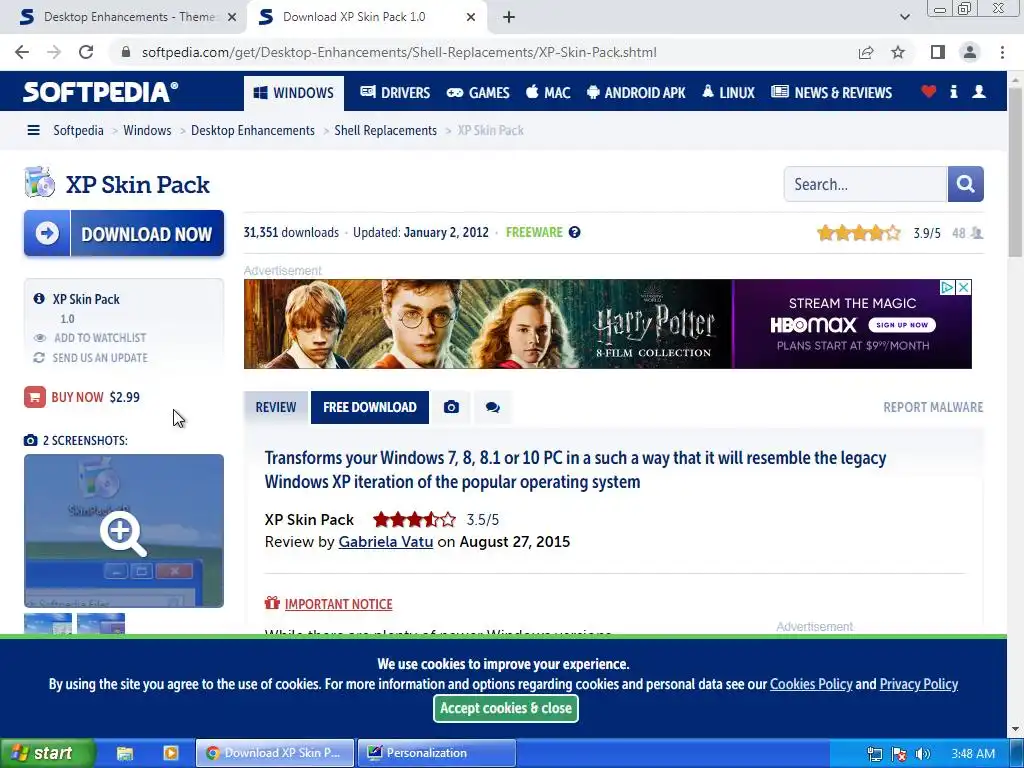Switch to the FREE DOWNLOAD tab
1024x768 pixels.
[x=370, y=408]
